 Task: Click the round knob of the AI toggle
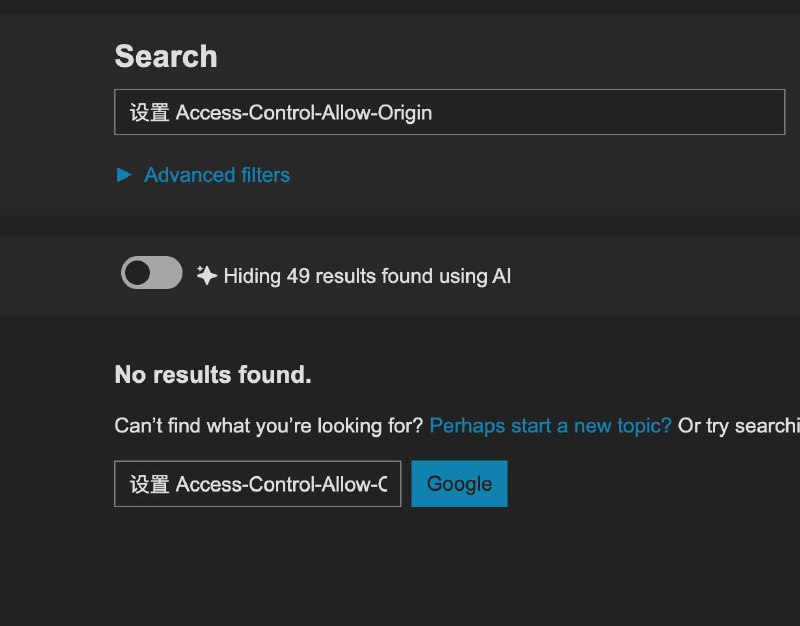click(x=138, y=273)
